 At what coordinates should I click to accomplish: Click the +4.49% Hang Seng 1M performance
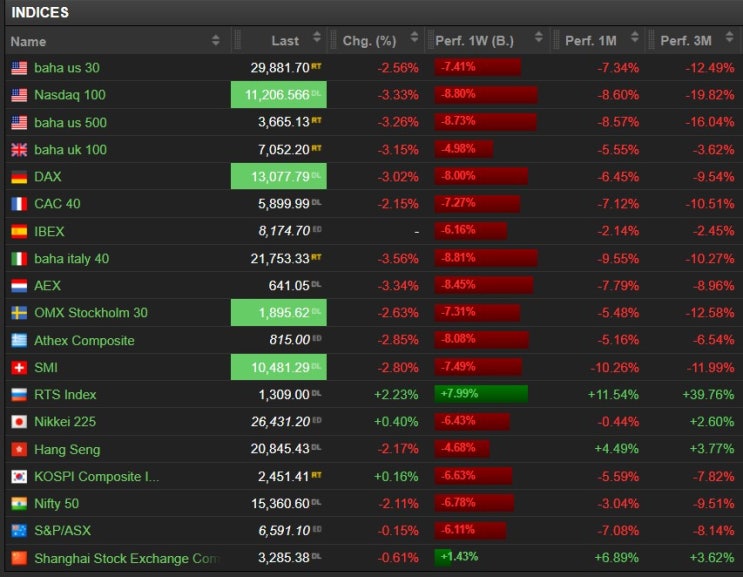click(x=616, y=449)
